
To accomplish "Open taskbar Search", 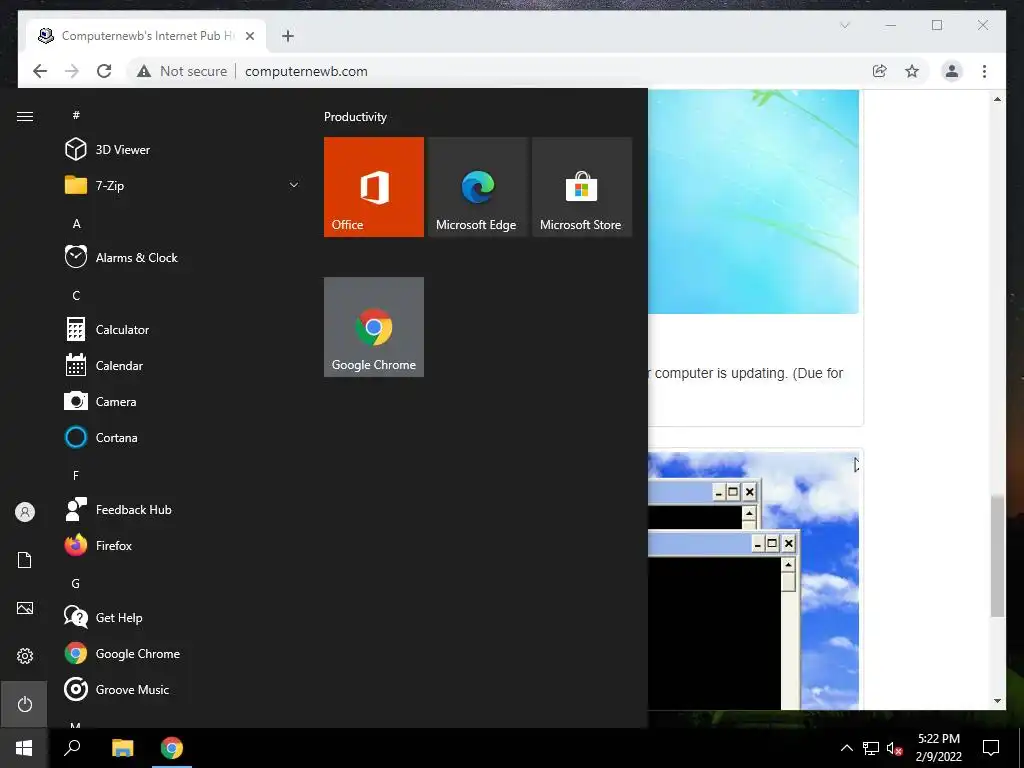I will pyautogui.click(x=72, y=748).
